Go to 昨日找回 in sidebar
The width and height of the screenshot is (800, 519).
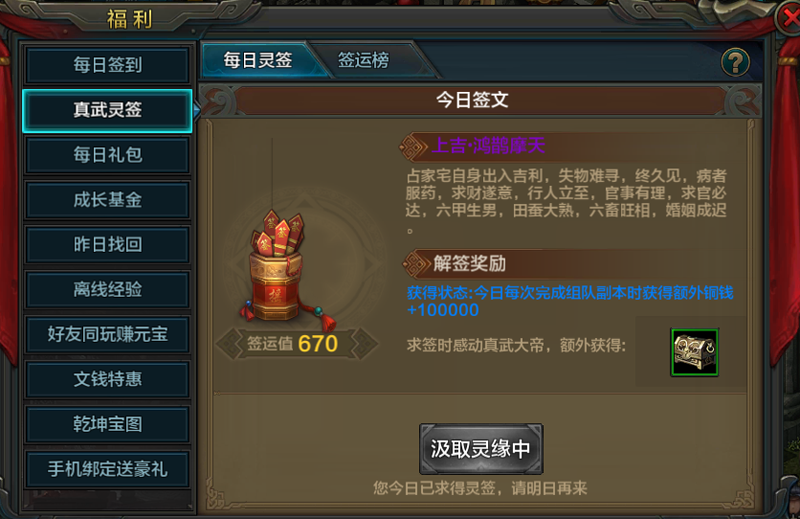click(108, 244)
